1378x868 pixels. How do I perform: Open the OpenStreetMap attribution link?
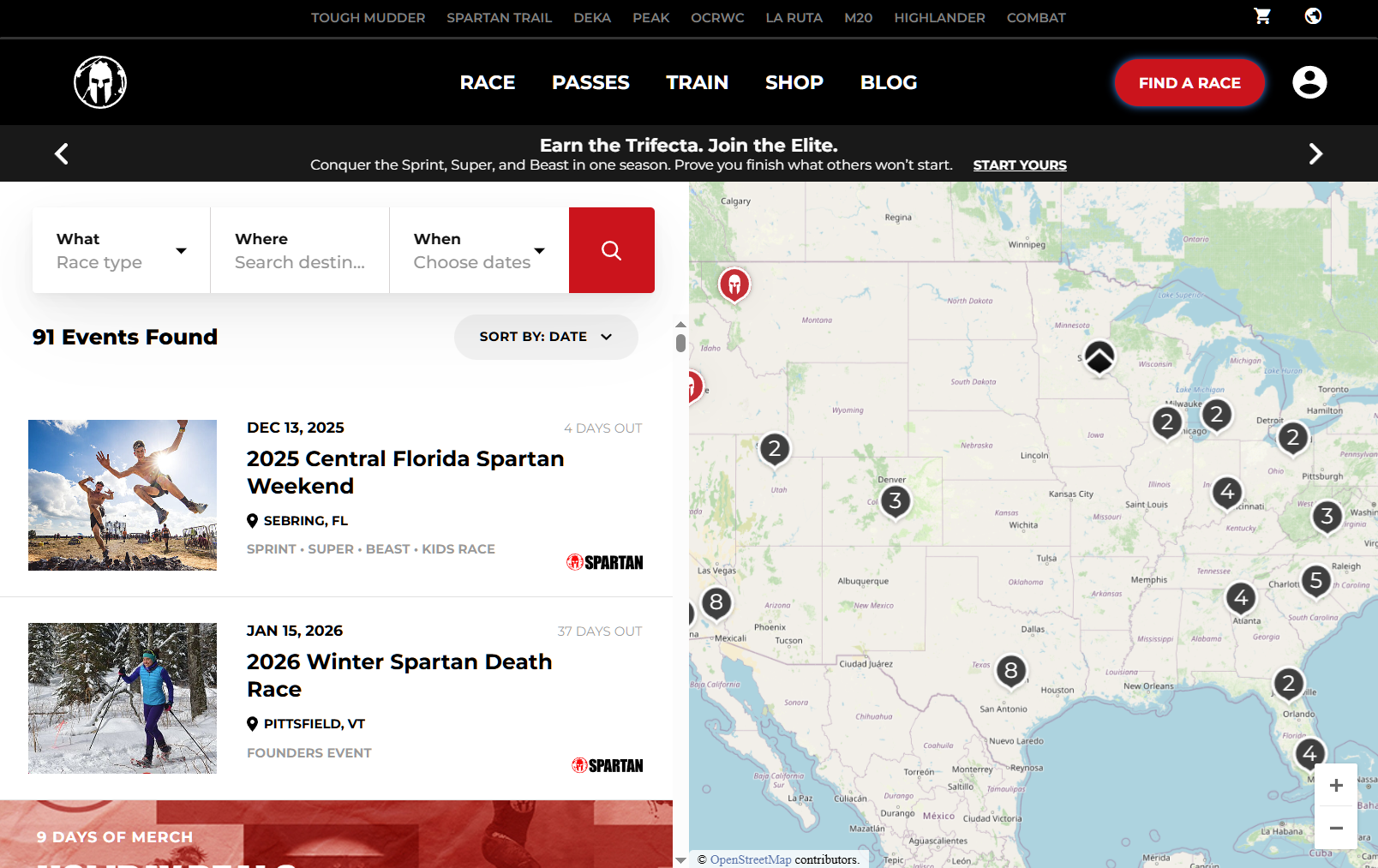point(751,859)
